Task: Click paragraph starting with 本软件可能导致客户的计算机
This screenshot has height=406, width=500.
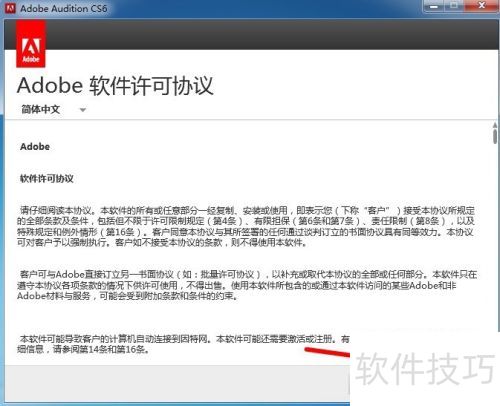Action: 183,344
